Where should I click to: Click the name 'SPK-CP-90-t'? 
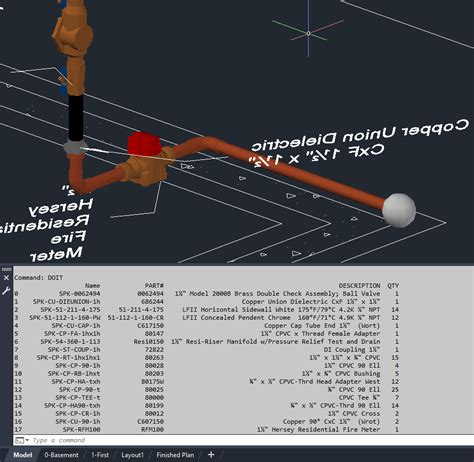coord(80,390)
